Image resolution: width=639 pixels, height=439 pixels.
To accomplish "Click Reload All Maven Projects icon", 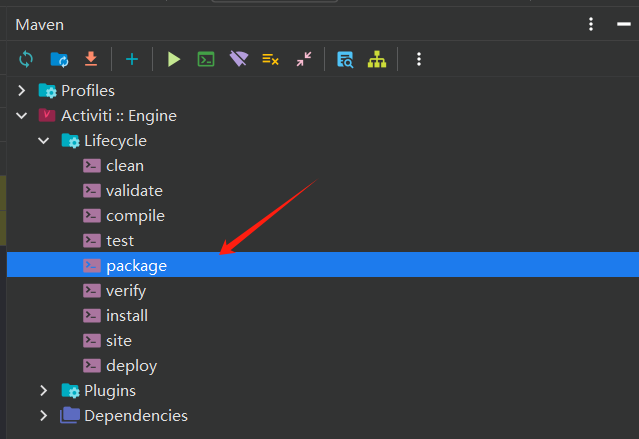I will click(26, 59).
